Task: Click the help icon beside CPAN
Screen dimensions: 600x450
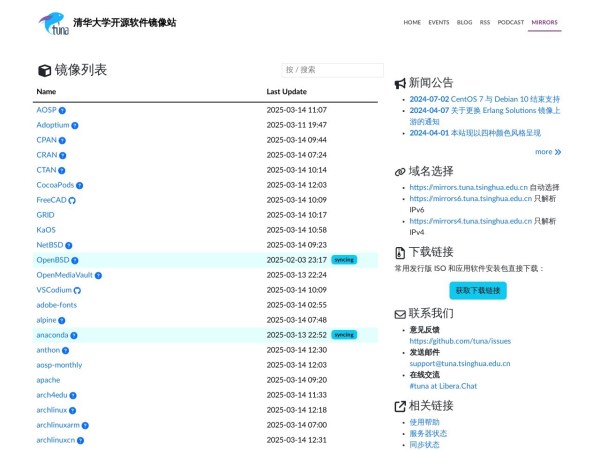Action: 62,140
